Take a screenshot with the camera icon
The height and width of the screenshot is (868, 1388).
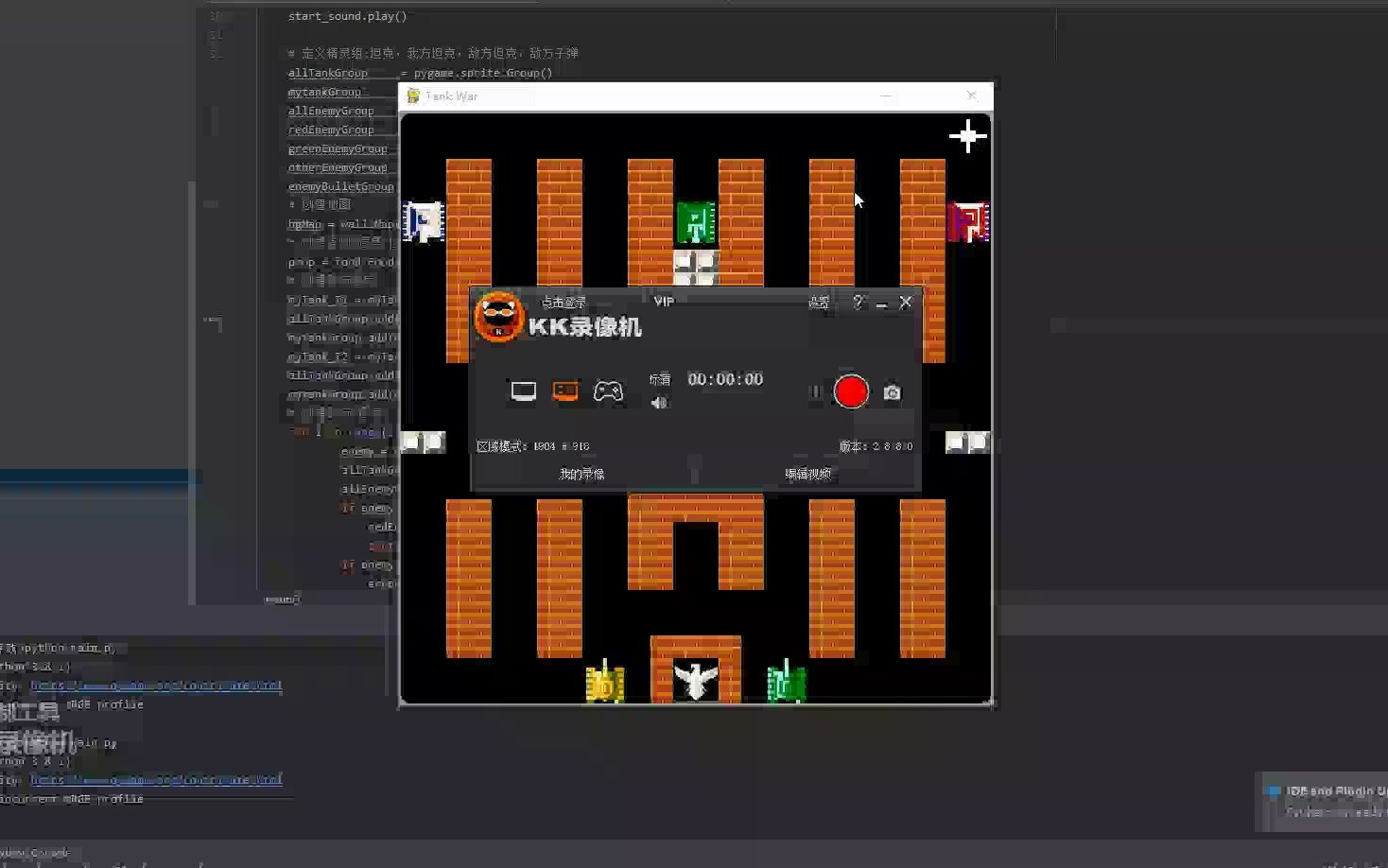(892, 392)
